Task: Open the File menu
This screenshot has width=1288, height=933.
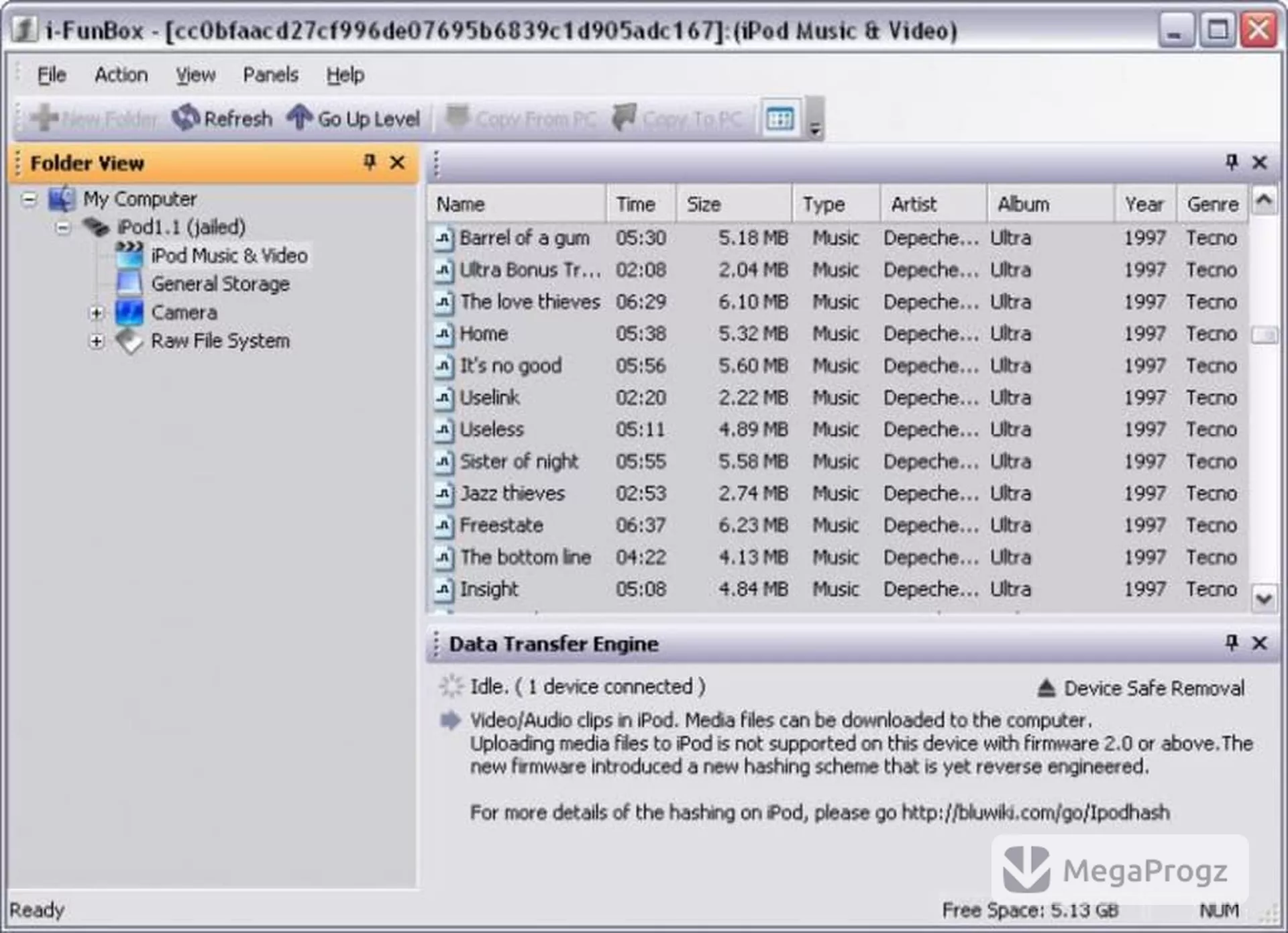Action: [52, 75]
